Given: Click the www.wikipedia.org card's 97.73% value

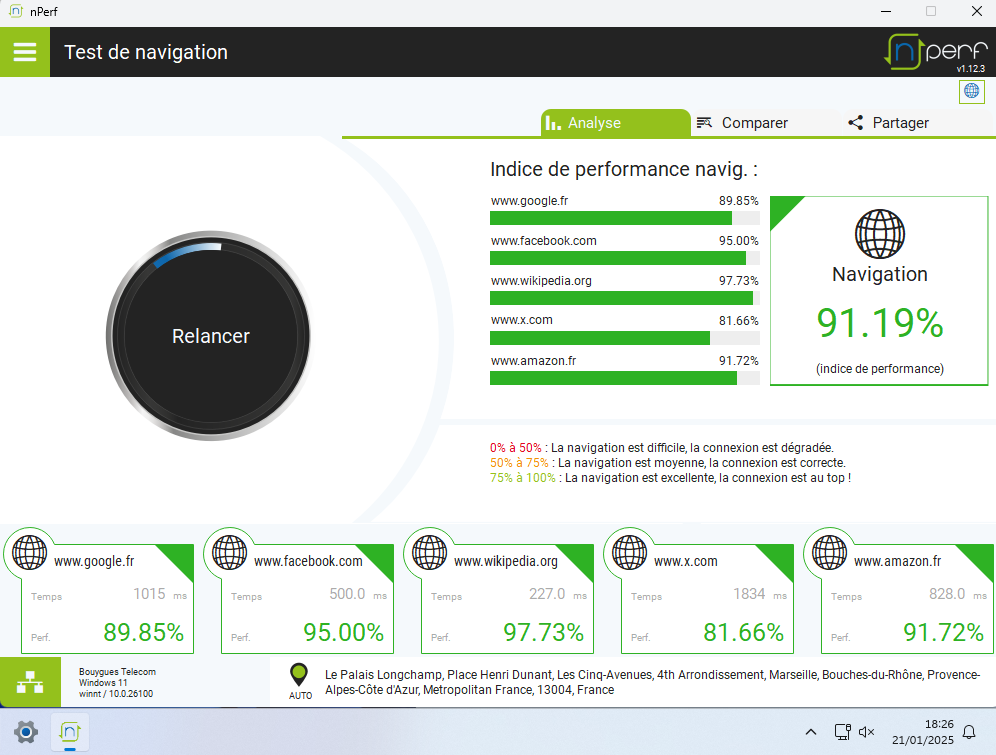Looking at the screenshot, I should pos(544,632).
